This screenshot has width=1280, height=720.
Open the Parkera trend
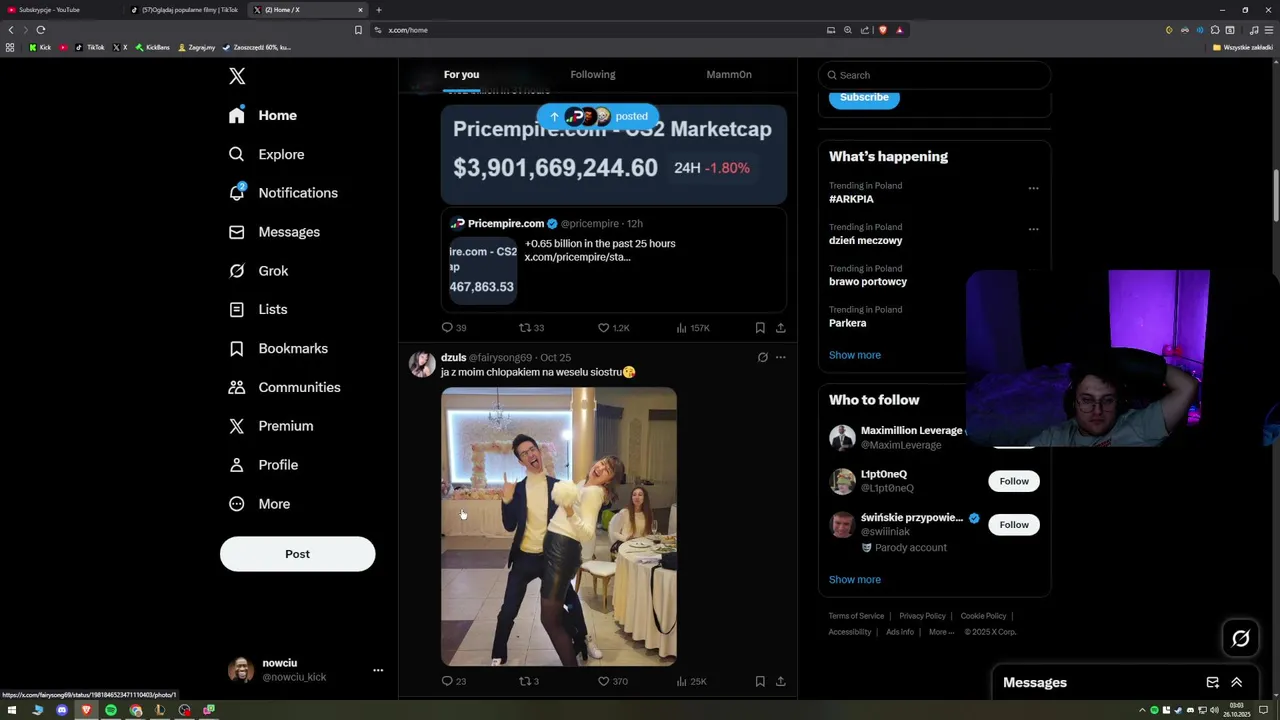[x=847, y=323]
